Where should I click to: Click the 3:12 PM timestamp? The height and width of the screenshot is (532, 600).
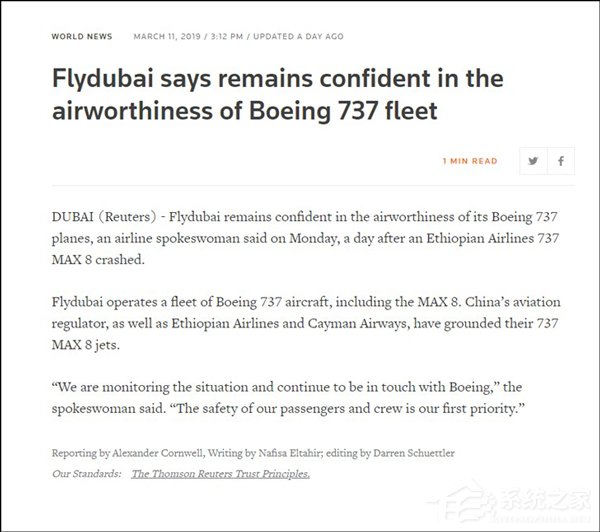tap(224, 36)
